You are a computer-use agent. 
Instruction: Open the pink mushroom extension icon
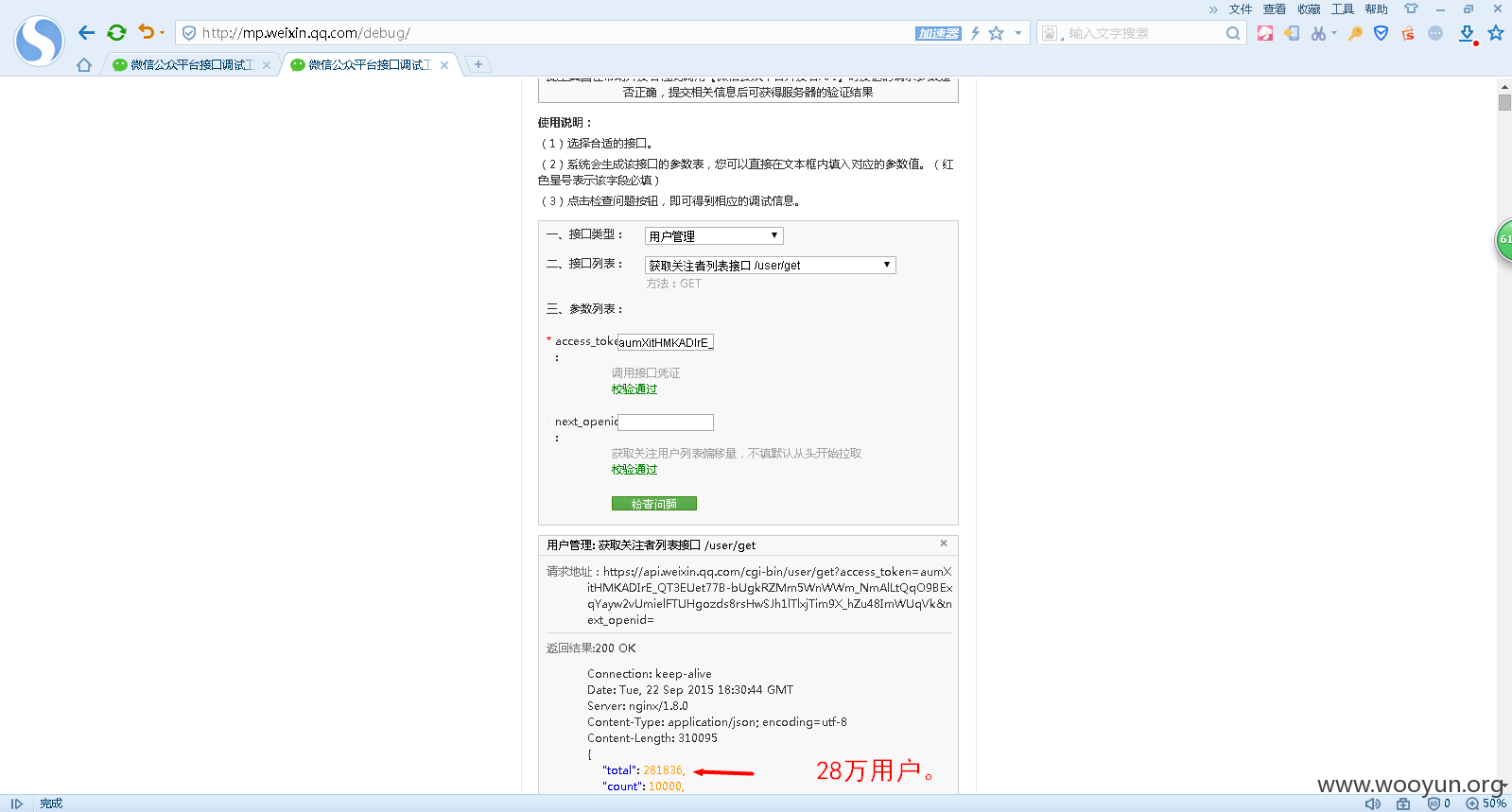coord(1265,33)
